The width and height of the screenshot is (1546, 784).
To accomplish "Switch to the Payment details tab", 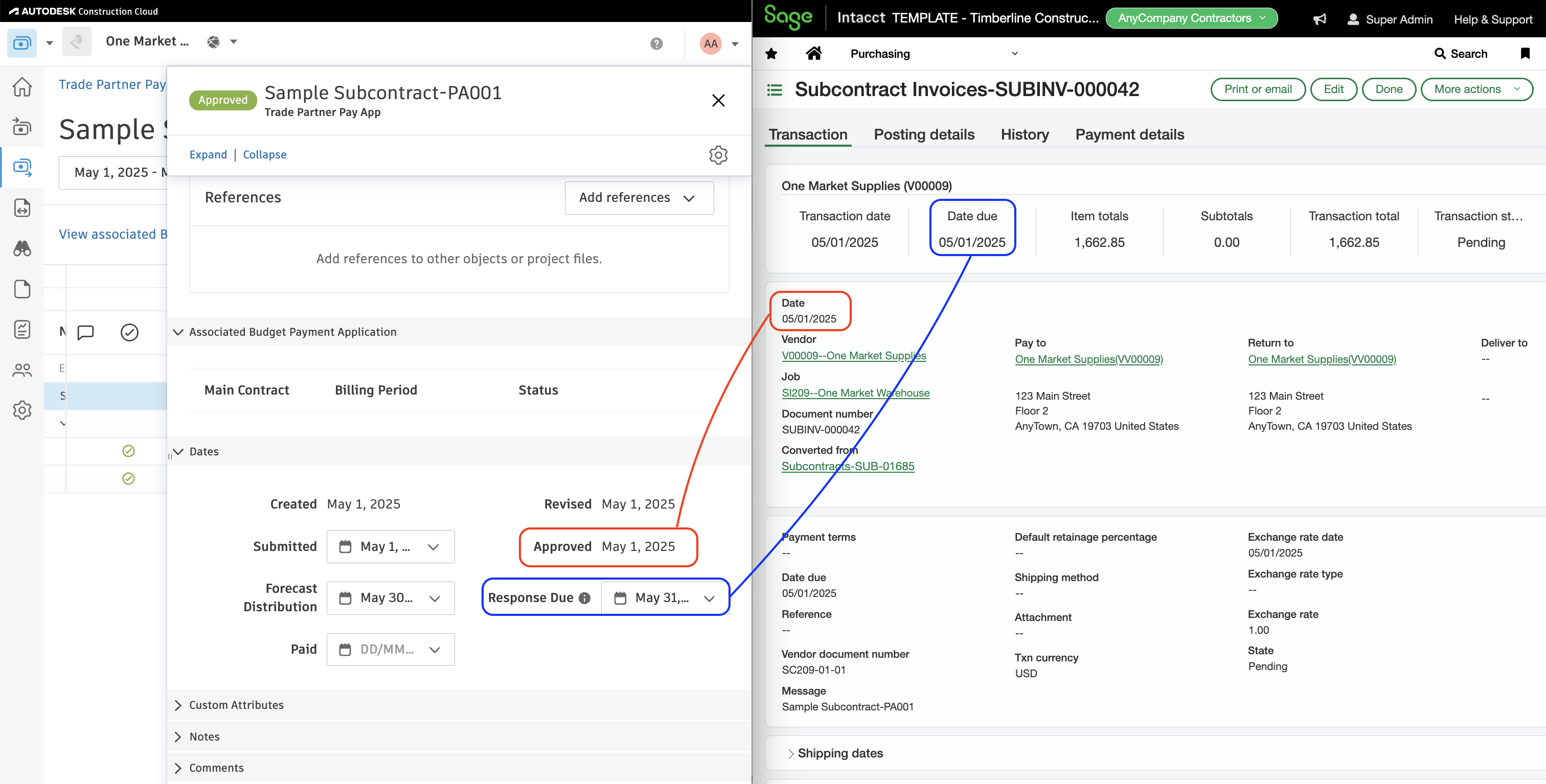I will [x=1129, y=135].
